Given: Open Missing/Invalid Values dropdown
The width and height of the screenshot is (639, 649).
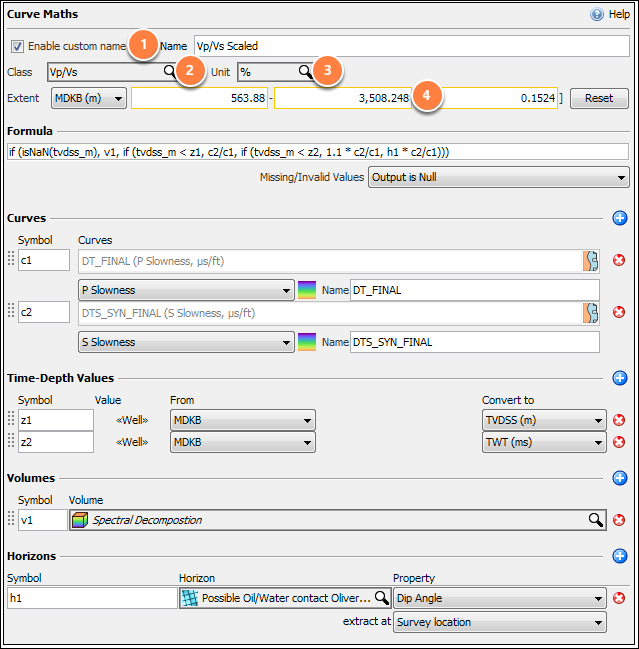Looking at the screenshot, I should [499, 177].
